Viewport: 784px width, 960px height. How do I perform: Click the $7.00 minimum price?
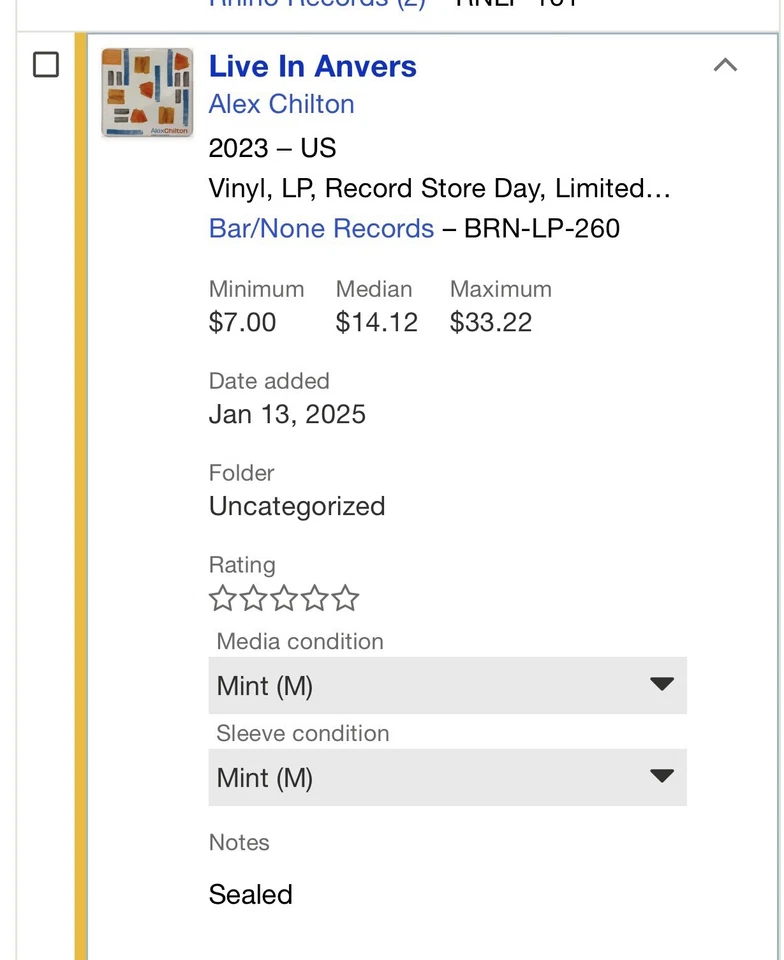pyautogui.click(x=242, y=322)
